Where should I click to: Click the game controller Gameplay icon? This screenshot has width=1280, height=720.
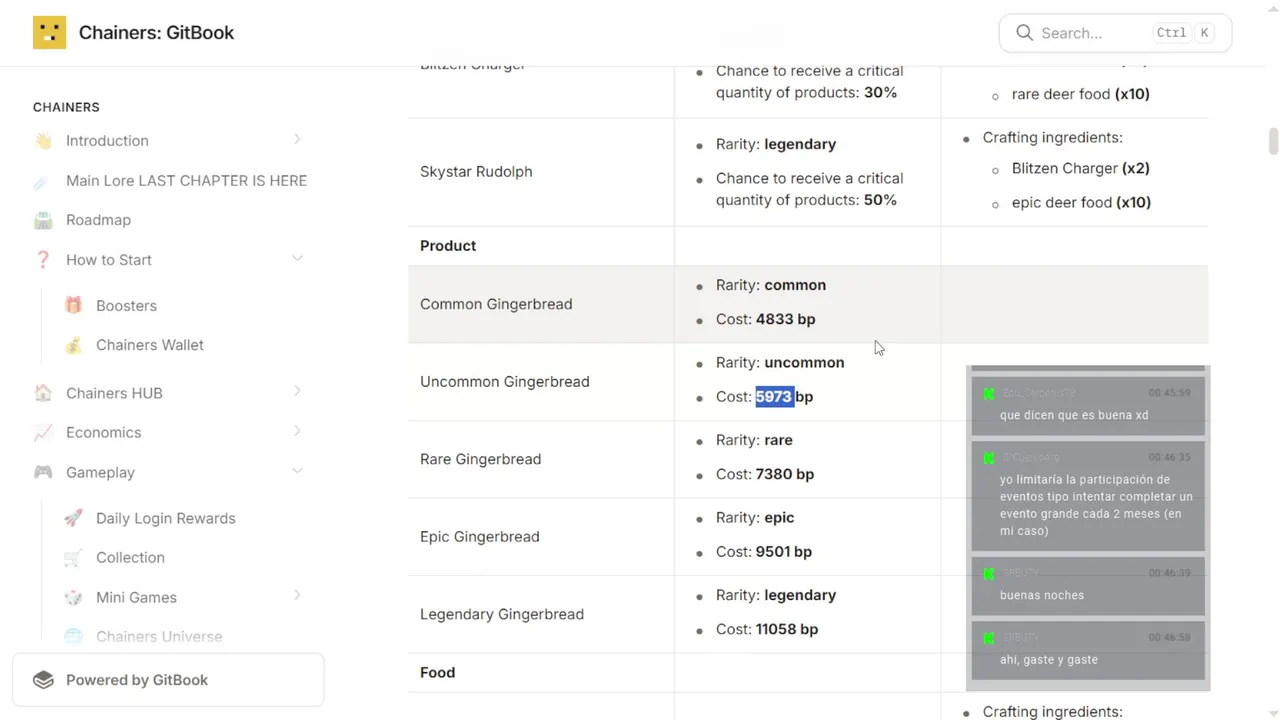(43, 472)
